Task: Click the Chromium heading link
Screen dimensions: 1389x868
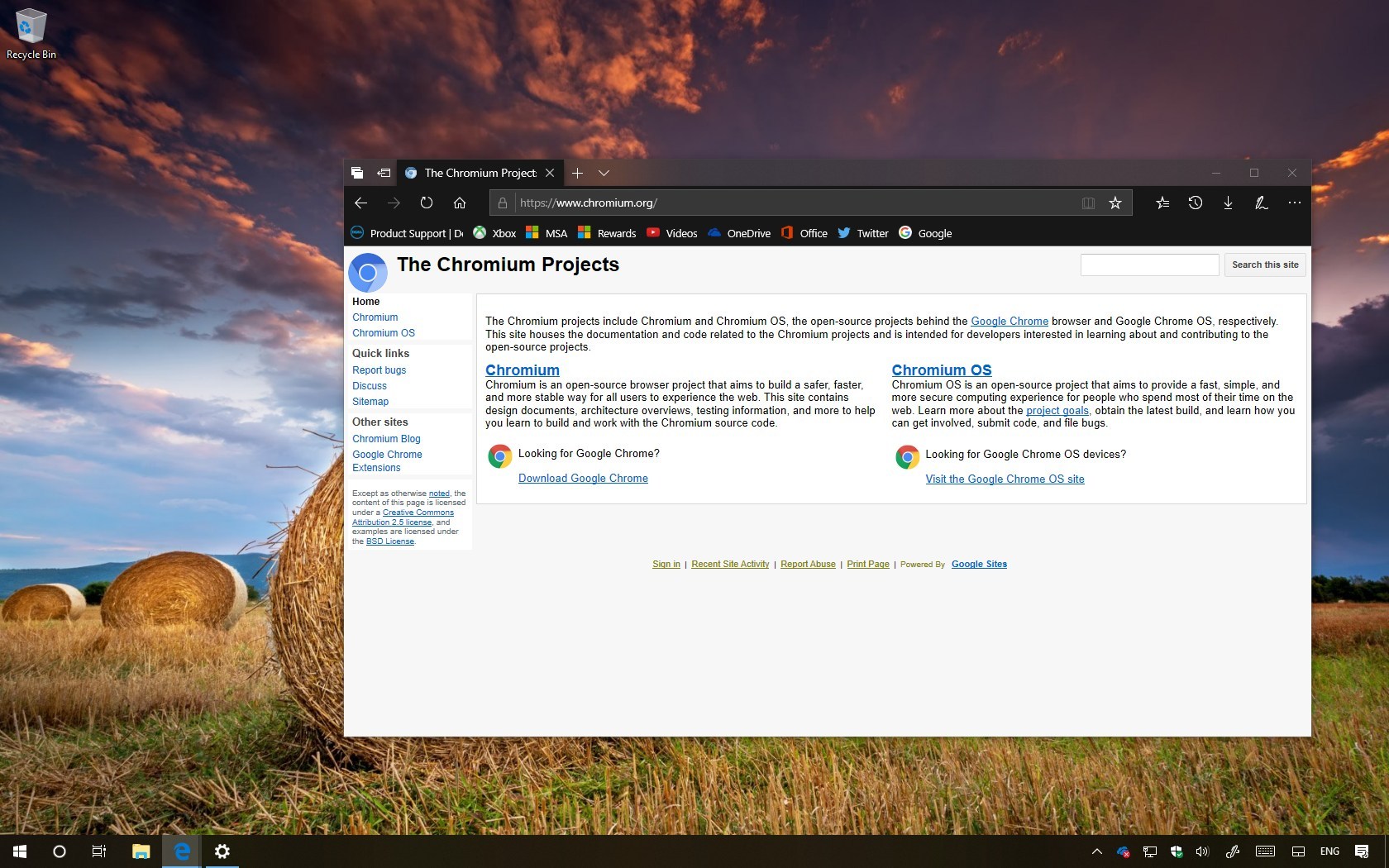Action: 523,370
